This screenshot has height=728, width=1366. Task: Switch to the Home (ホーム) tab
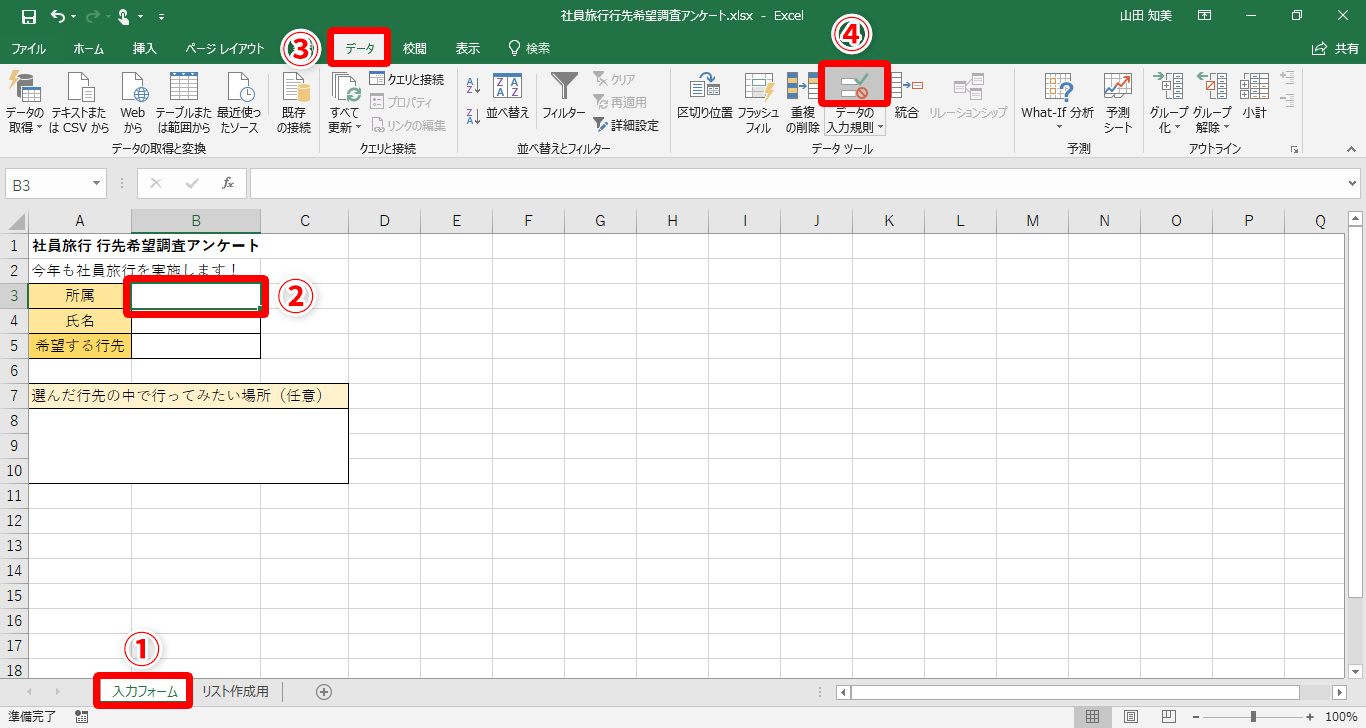89,48
